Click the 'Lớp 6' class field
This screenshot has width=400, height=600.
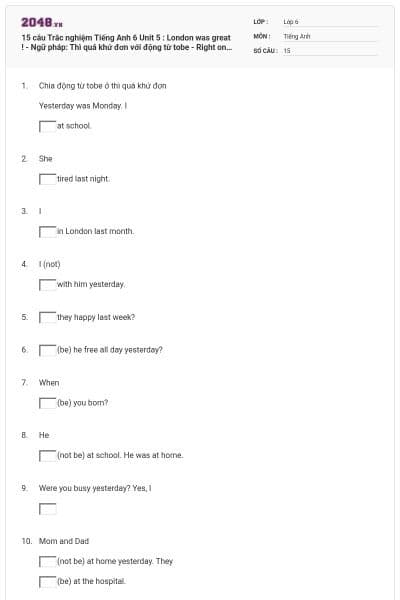(x=330, y=22)
